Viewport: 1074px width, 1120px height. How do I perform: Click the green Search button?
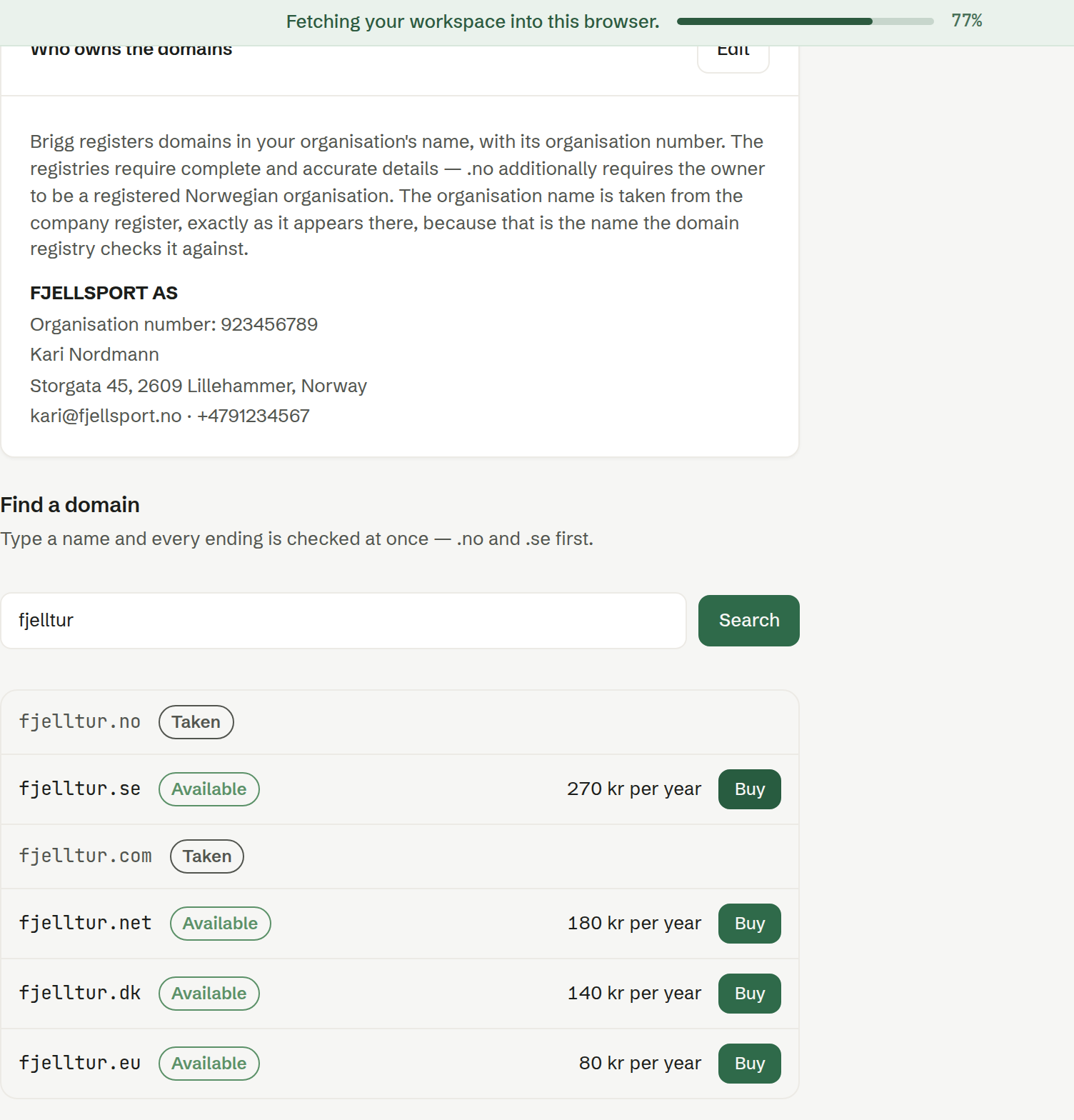coord(748,621)
